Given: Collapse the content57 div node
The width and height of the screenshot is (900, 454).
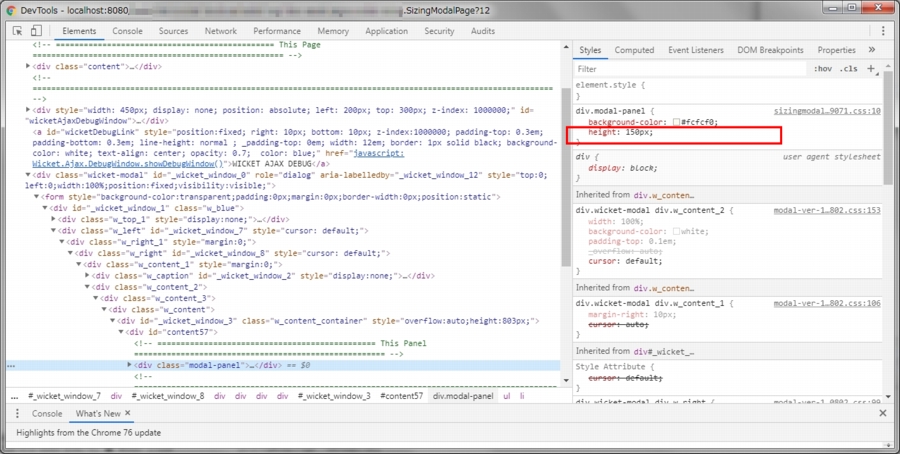Looking at the screenshot, I should pos(121,332).
